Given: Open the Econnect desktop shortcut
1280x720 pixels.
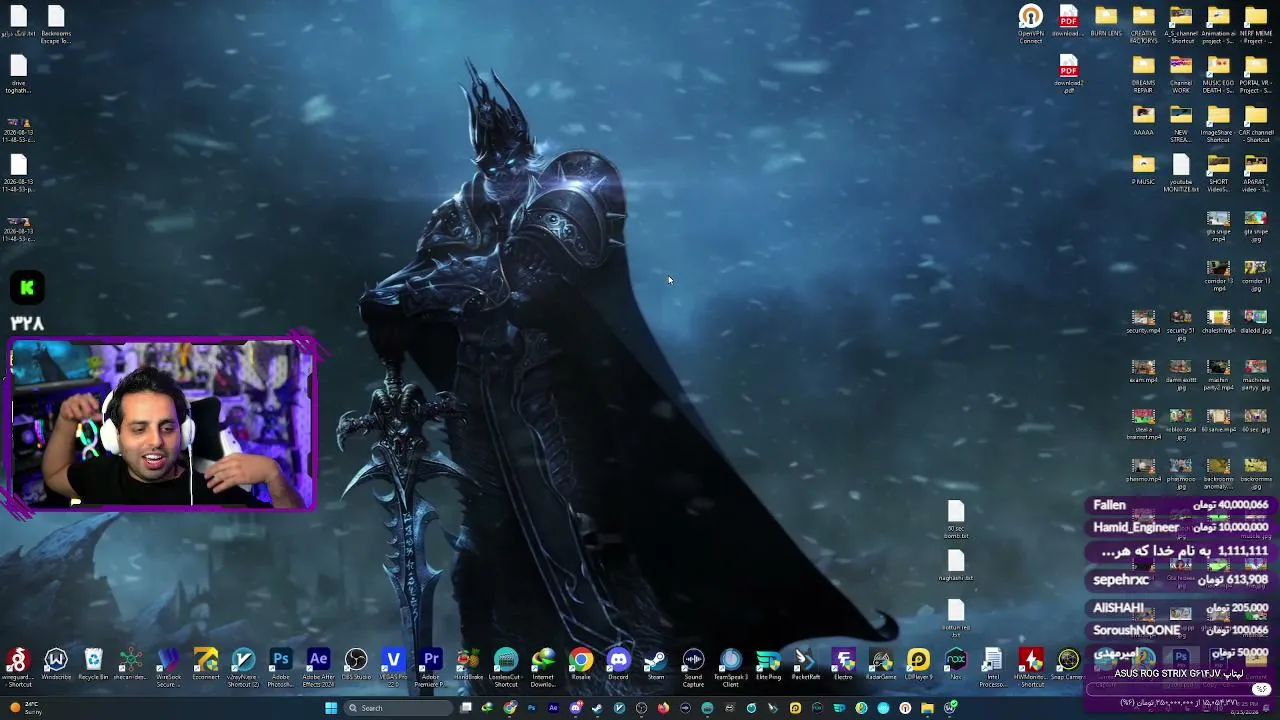Looking at the screenshot, I should [x=206, y=665].
